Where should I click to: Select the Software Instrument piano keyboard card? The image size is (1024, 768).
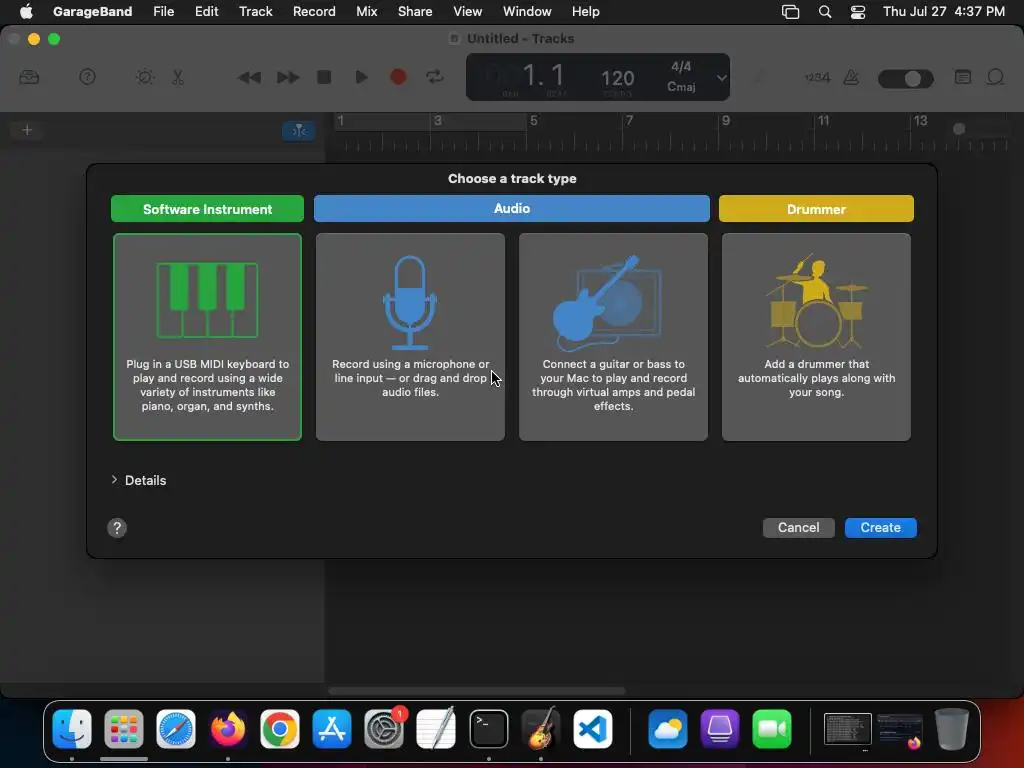coord(207,336)
